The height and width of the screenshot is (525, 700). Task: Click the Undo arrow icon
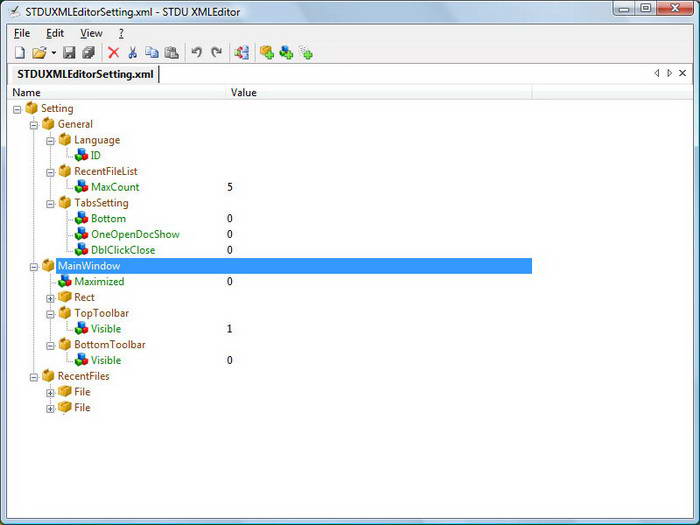196,53
